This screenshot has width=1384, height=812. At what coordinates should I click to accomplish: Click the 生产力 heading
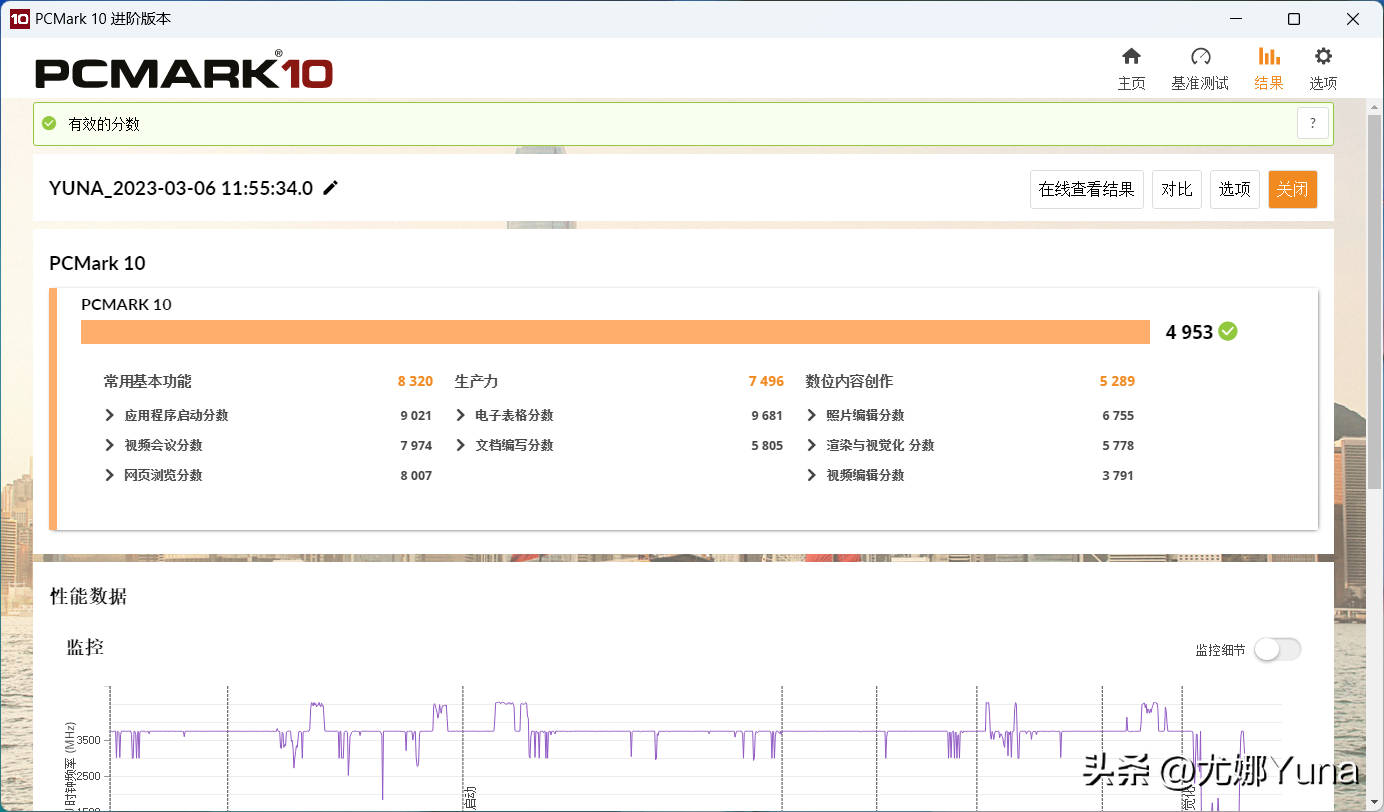click(x=476, y=381)
